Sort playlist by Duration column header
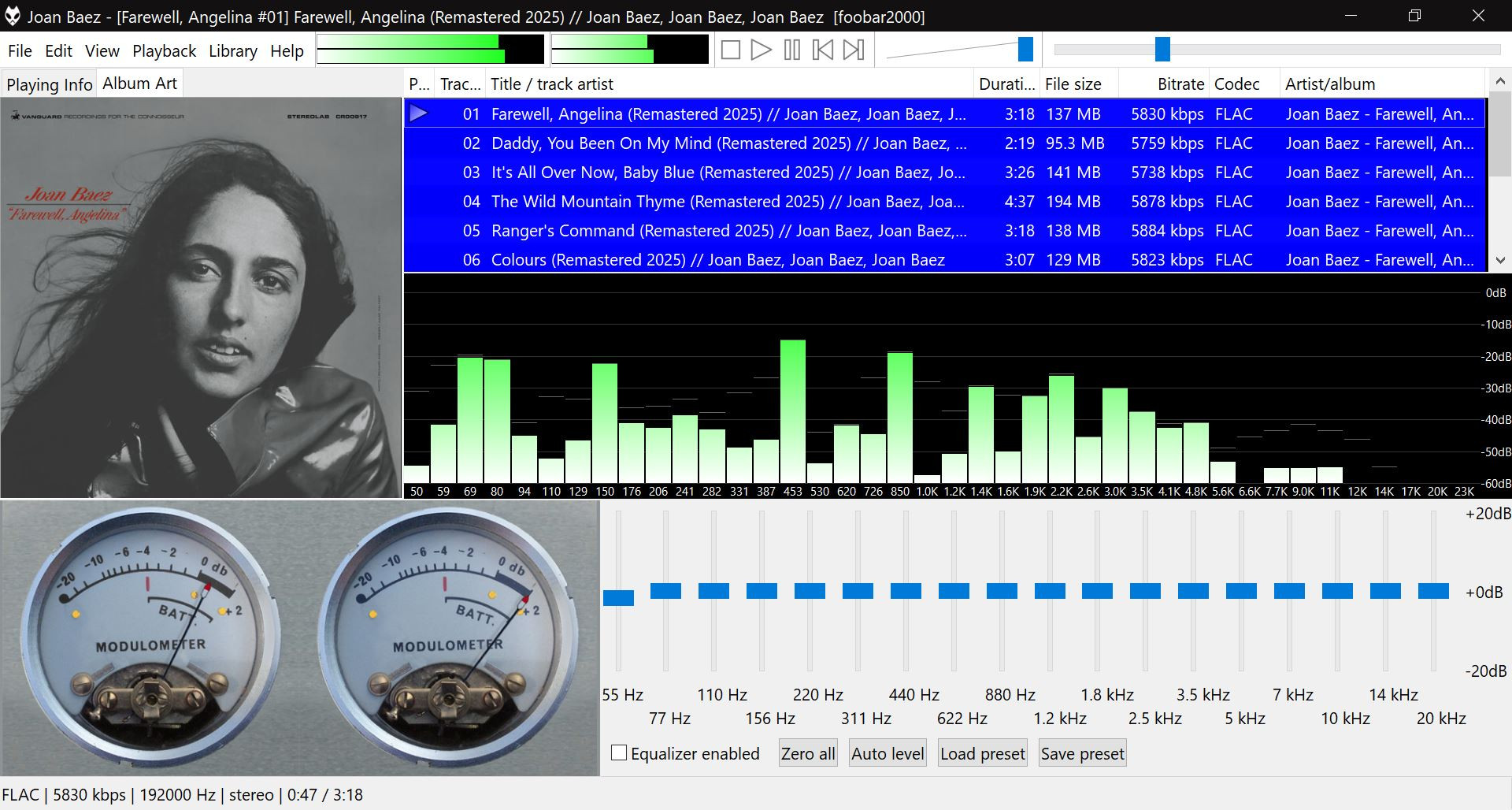Screen dimensions: 1512x810 (x=1006, y=84)
